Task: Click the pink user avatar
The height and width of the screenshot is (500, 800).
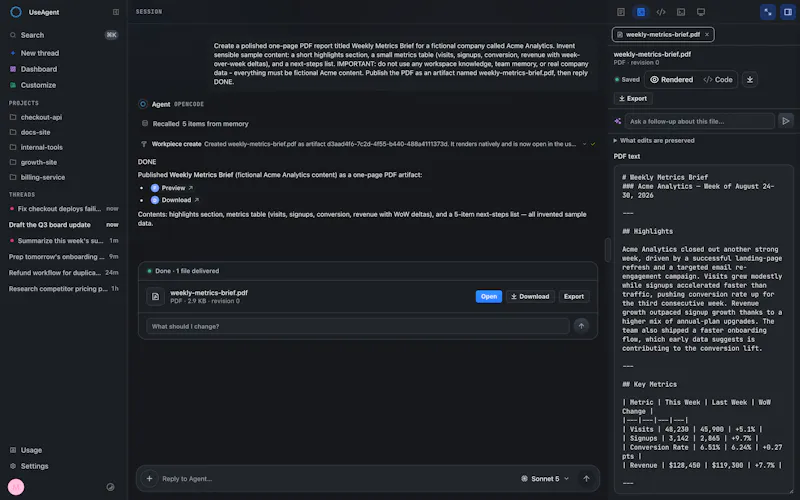Action: (16, 487)
